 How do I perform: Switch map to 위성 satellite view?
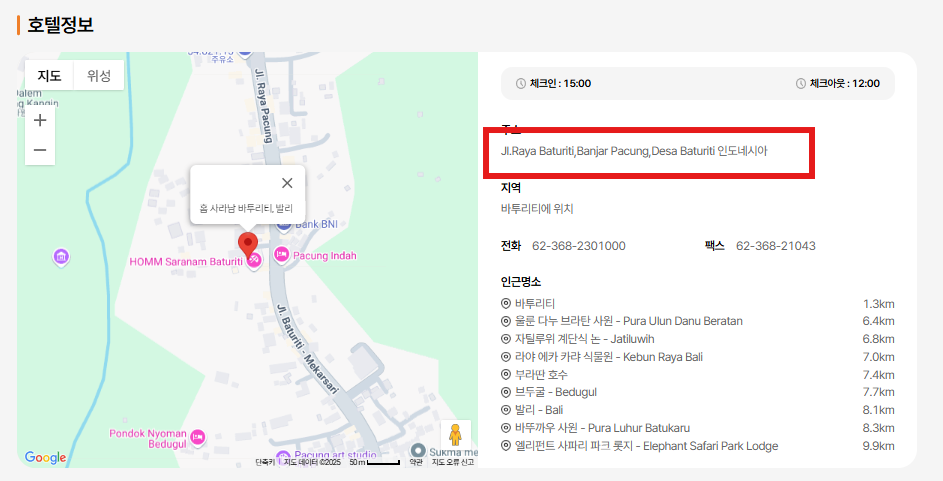coord(99,75)
